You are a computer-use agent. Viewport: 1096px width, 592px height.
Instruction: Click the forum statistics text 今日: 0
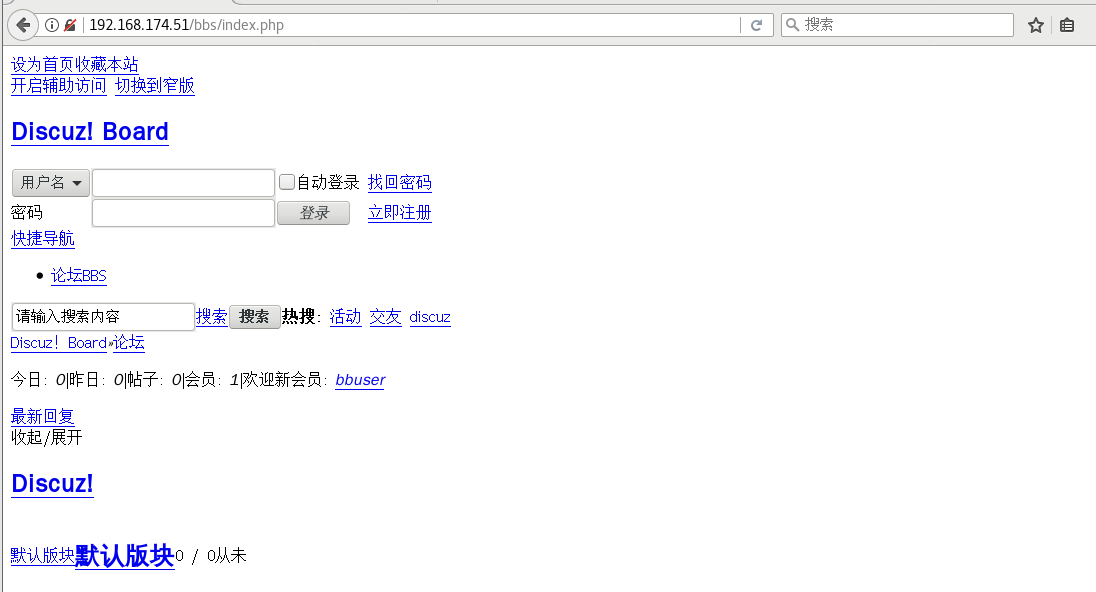pyautogui.click(x=38, y=380)
